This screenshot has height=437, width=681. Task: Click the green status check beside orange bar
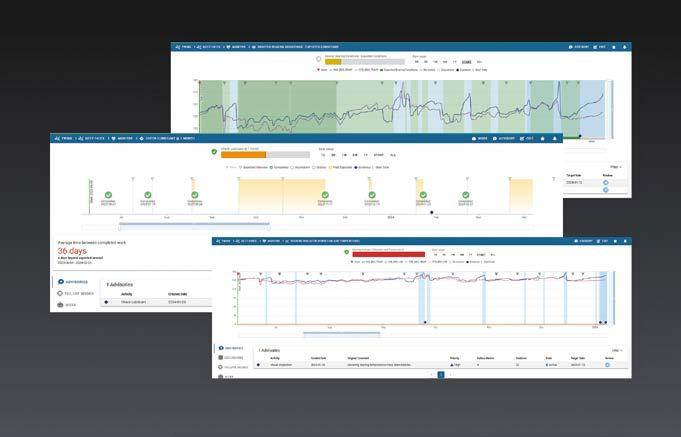pos(214,152)
